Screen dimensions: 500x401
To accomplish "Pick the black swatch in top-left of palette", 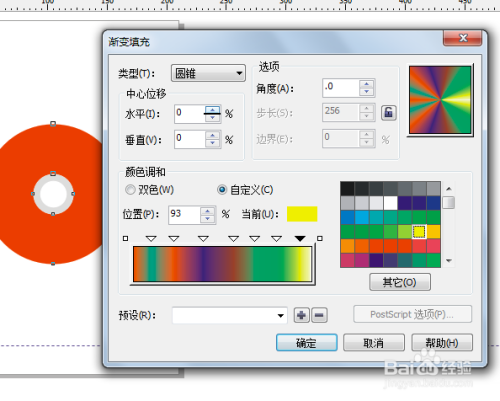I will point(348,188).
